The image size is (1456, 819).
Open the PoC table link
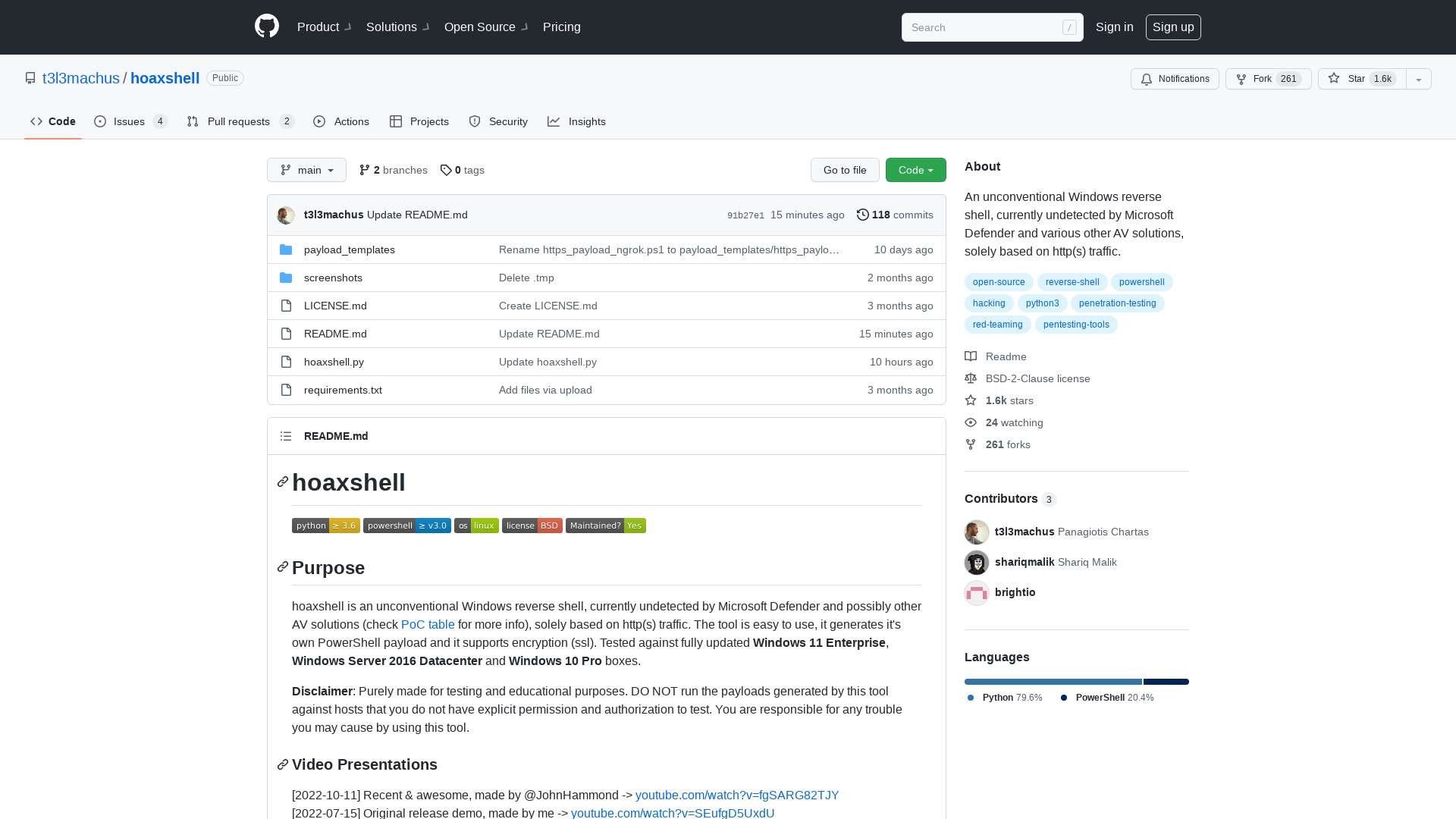[428, 624]
